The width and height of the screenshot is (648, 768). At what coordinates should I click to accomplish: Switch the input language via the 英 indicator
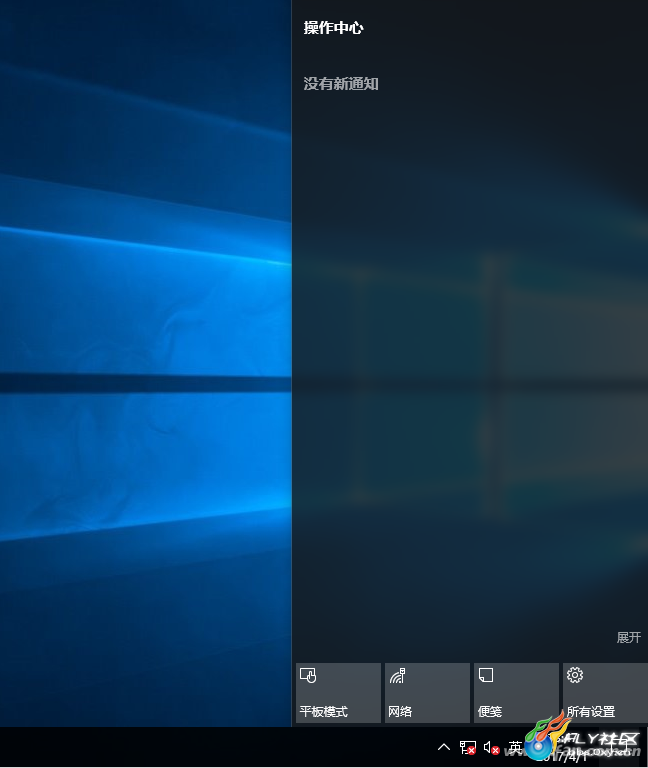[x=515, y=747]
